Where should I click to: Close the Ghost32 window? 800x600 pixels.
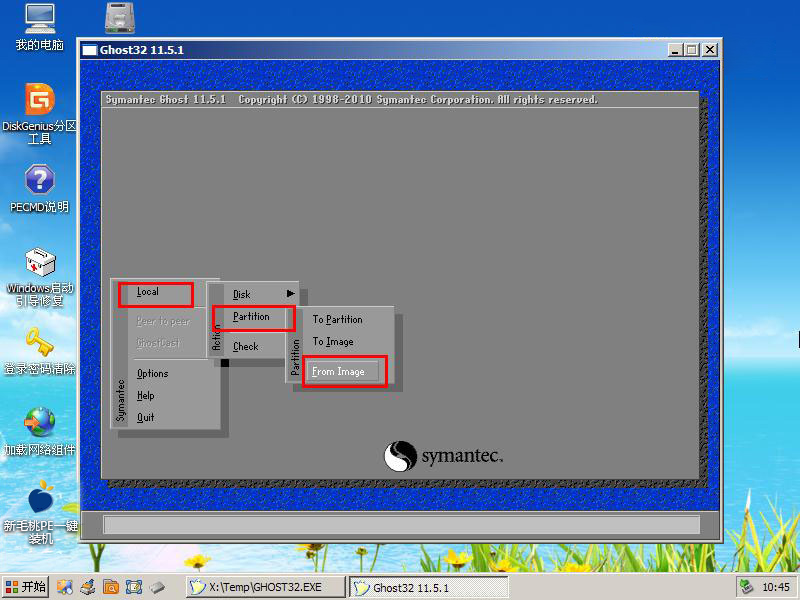click(710, 50)
